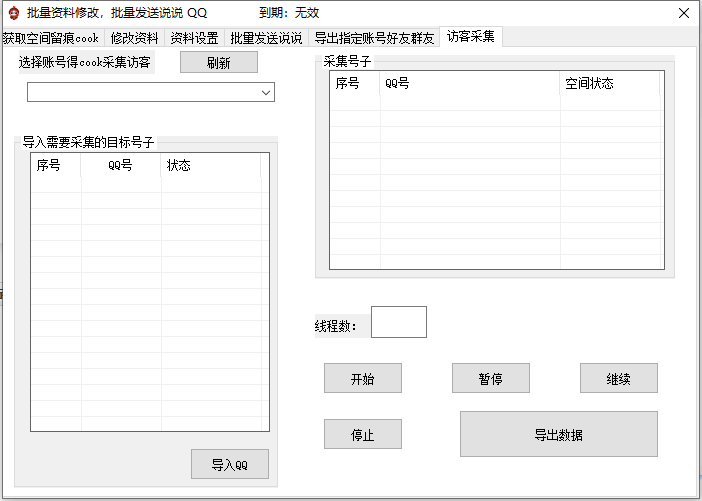Select the 访客采集 tab

[471, 37]
